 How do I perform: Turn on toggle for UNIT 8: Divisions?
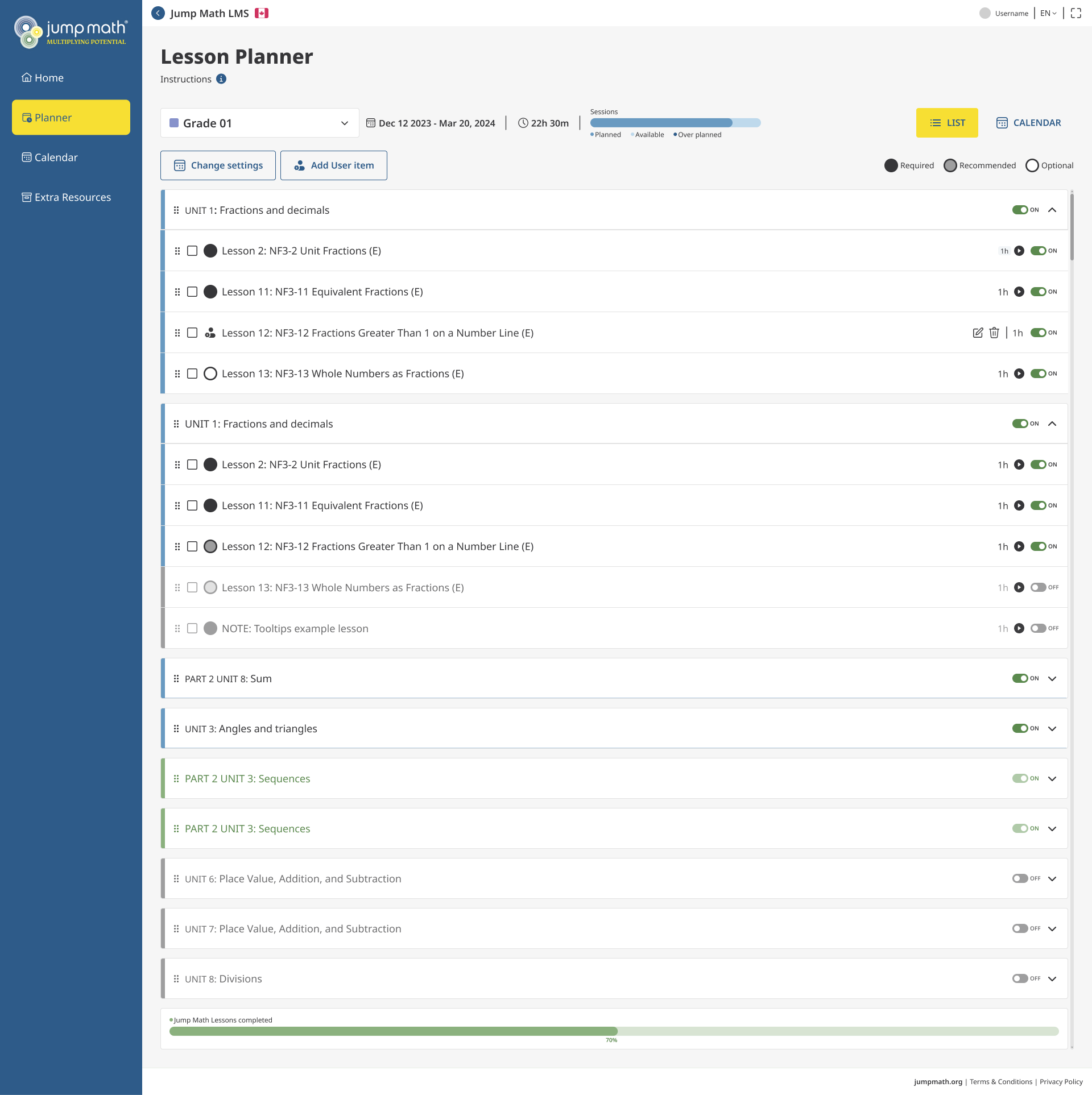point(1020,978)
